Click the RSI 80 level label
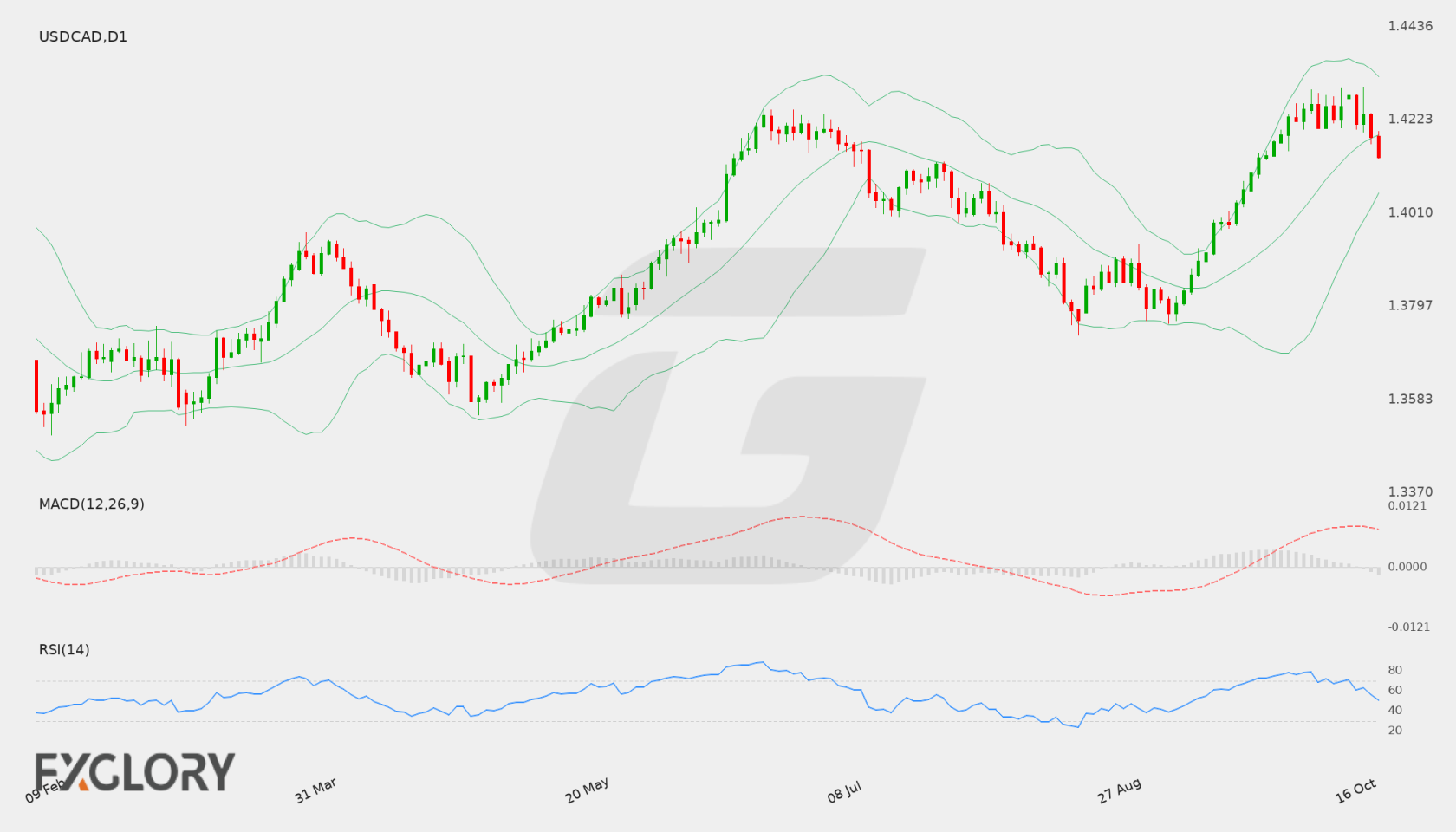The image size is (1456, 832). 1395,670
